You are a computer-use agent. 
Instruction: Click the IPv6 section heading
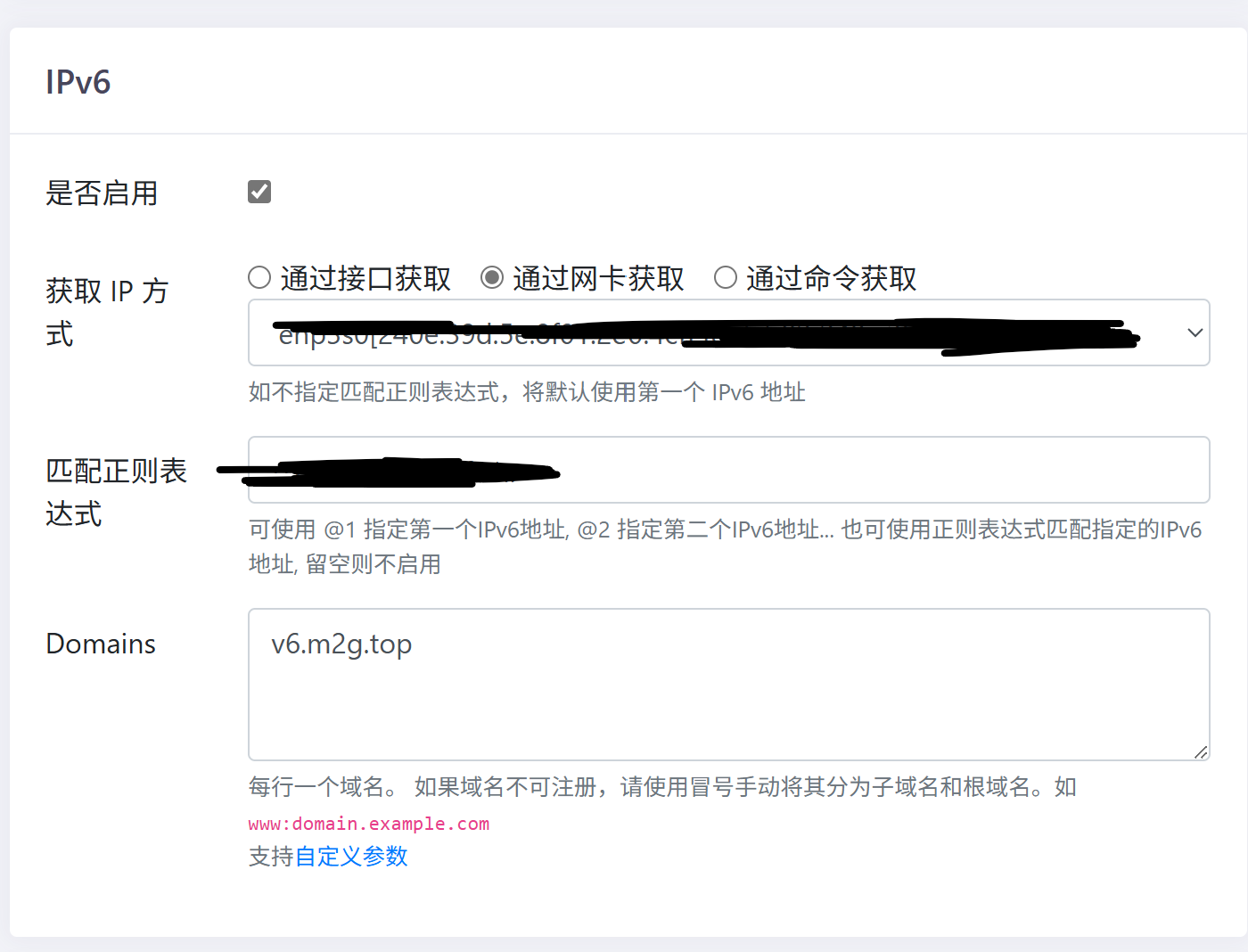point(78,82)
